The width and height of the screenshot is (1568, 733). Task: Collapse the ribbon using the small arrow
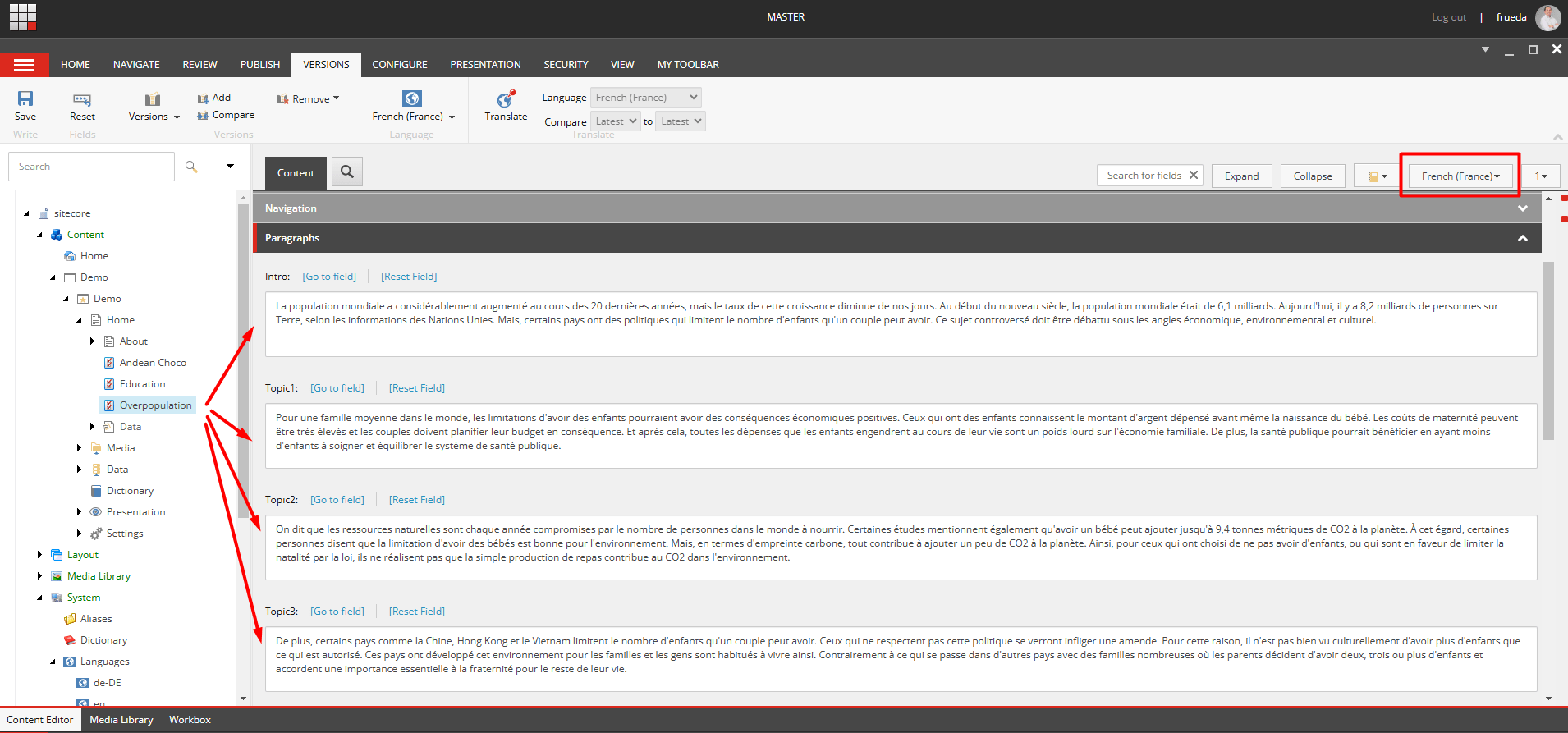pos(1557,137)
